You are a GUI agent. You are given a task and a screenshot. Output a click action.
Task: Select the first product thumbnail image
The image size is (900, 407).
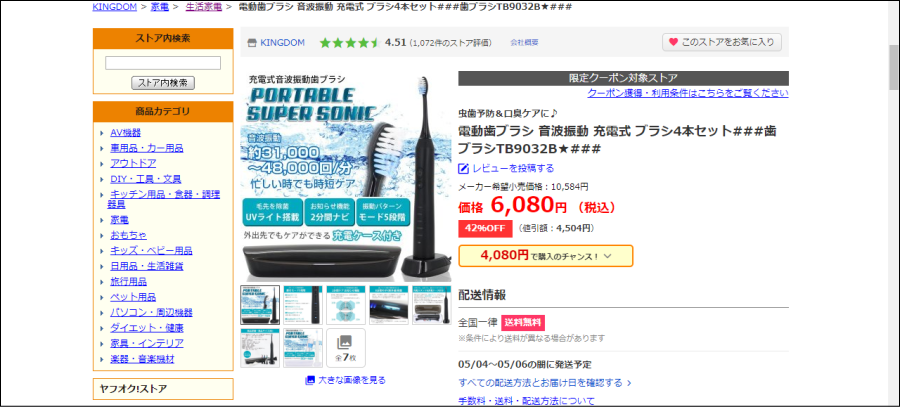click(x=260, y=305)
